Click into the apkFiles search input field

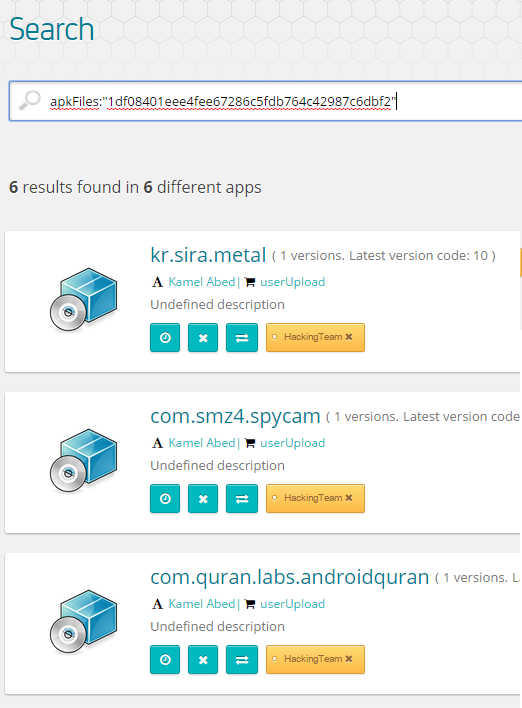(266, 102)
